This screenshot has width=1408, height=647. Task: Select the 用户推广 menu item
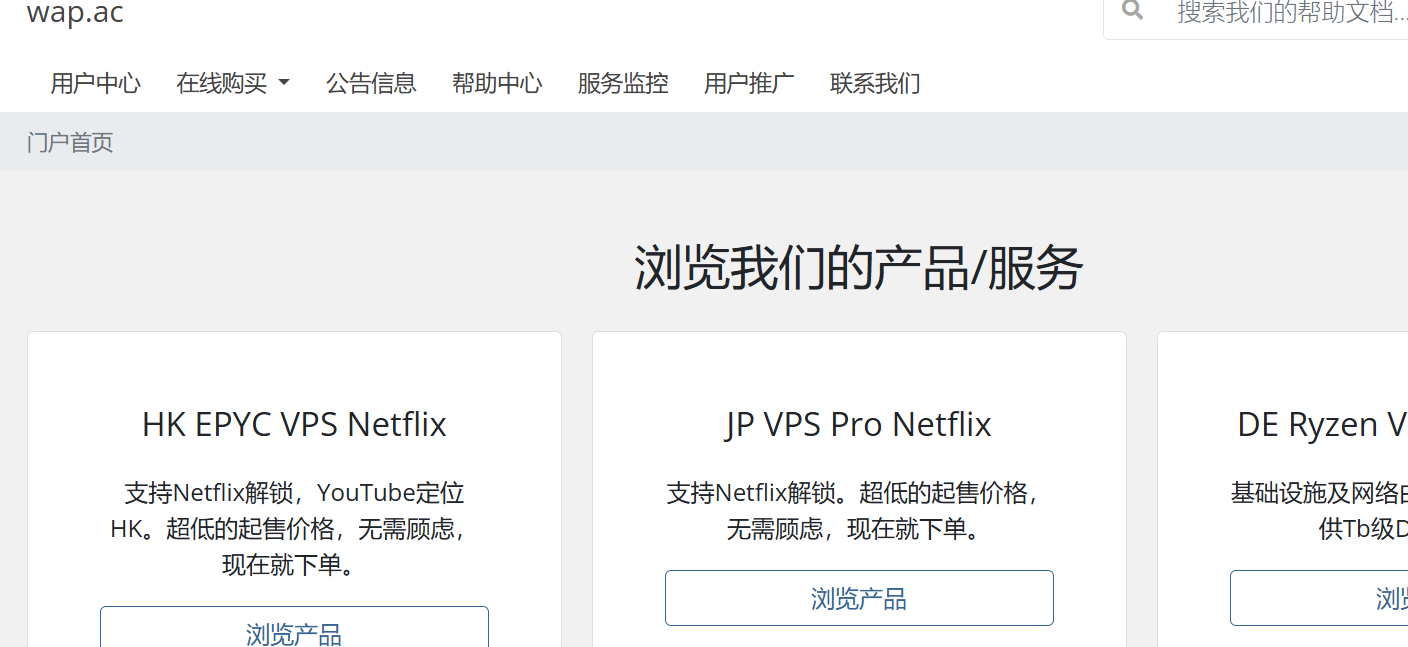[749, 83]
